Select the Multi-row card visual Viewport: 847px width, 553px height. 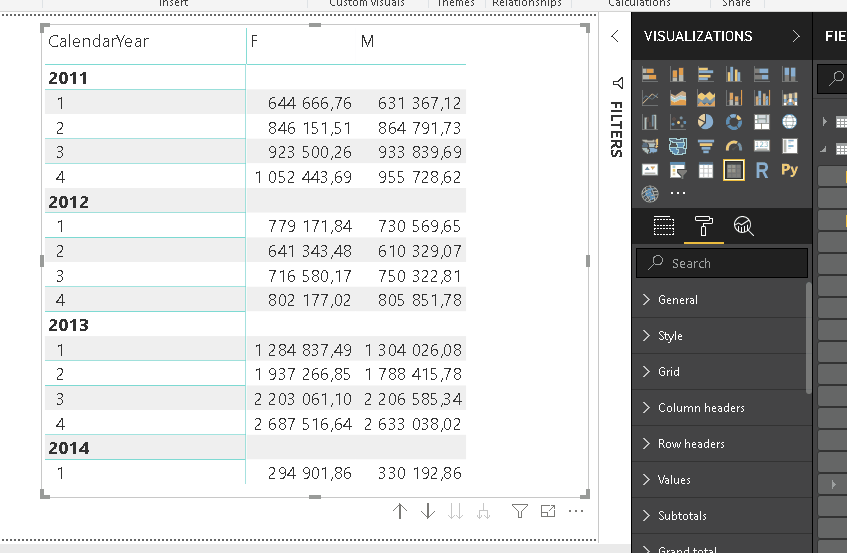789,146
